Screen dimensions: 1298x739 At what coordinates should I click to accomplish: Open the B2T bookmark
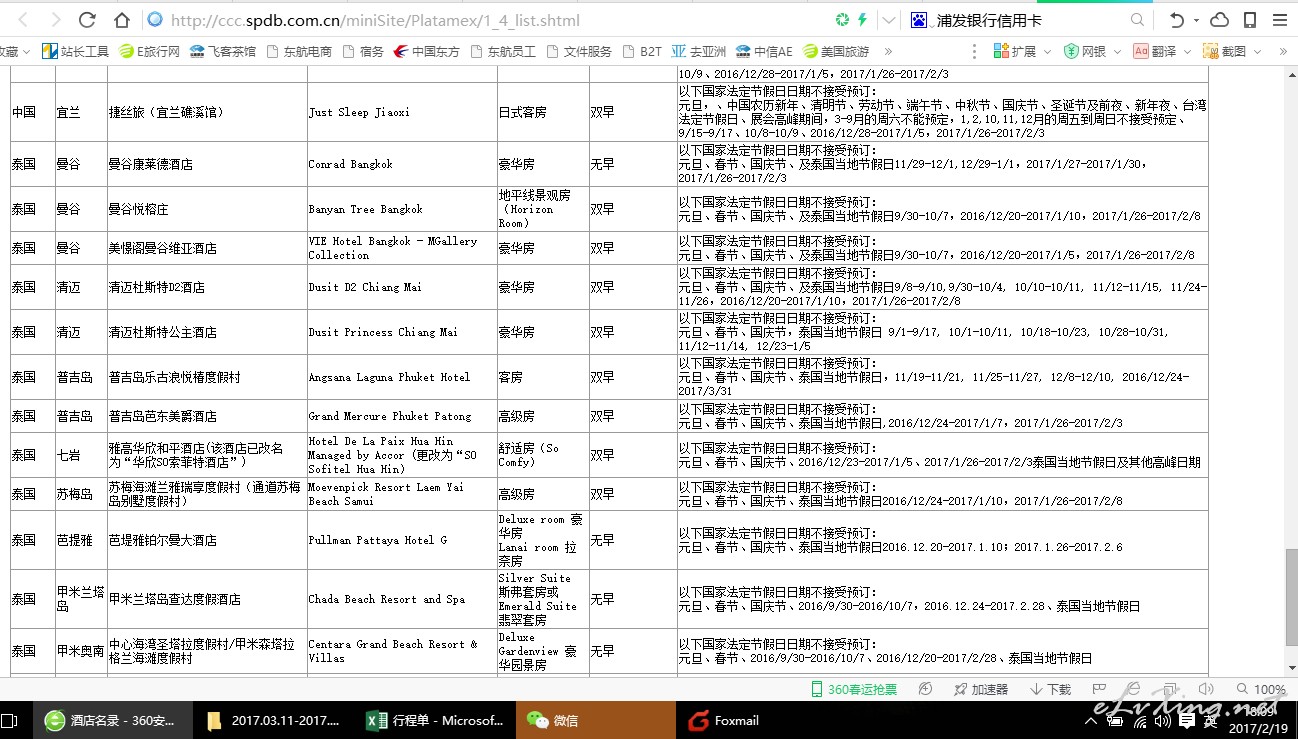click(642, 51)
